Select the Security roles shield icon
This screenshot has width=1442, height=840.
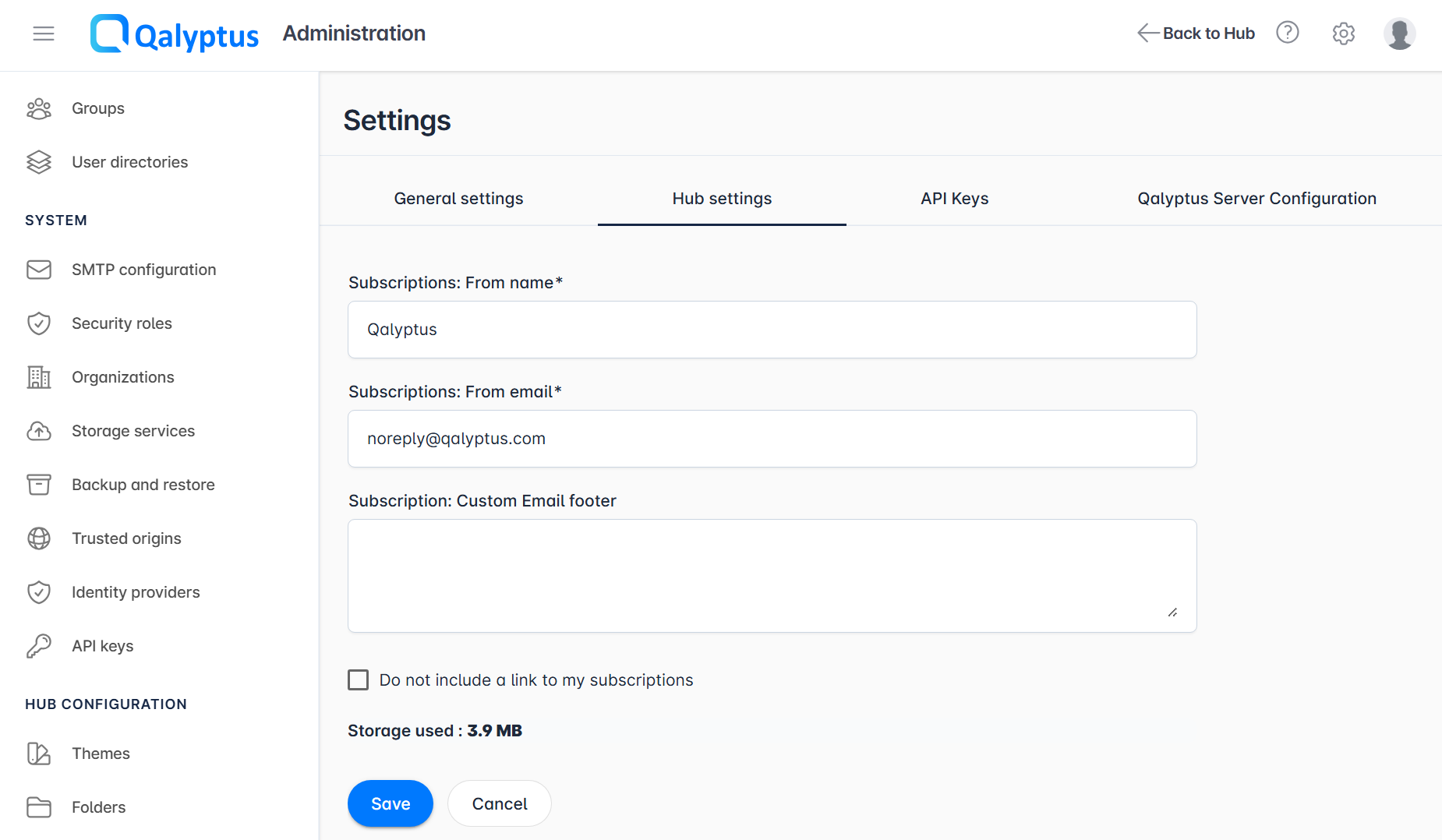(39, 323)
